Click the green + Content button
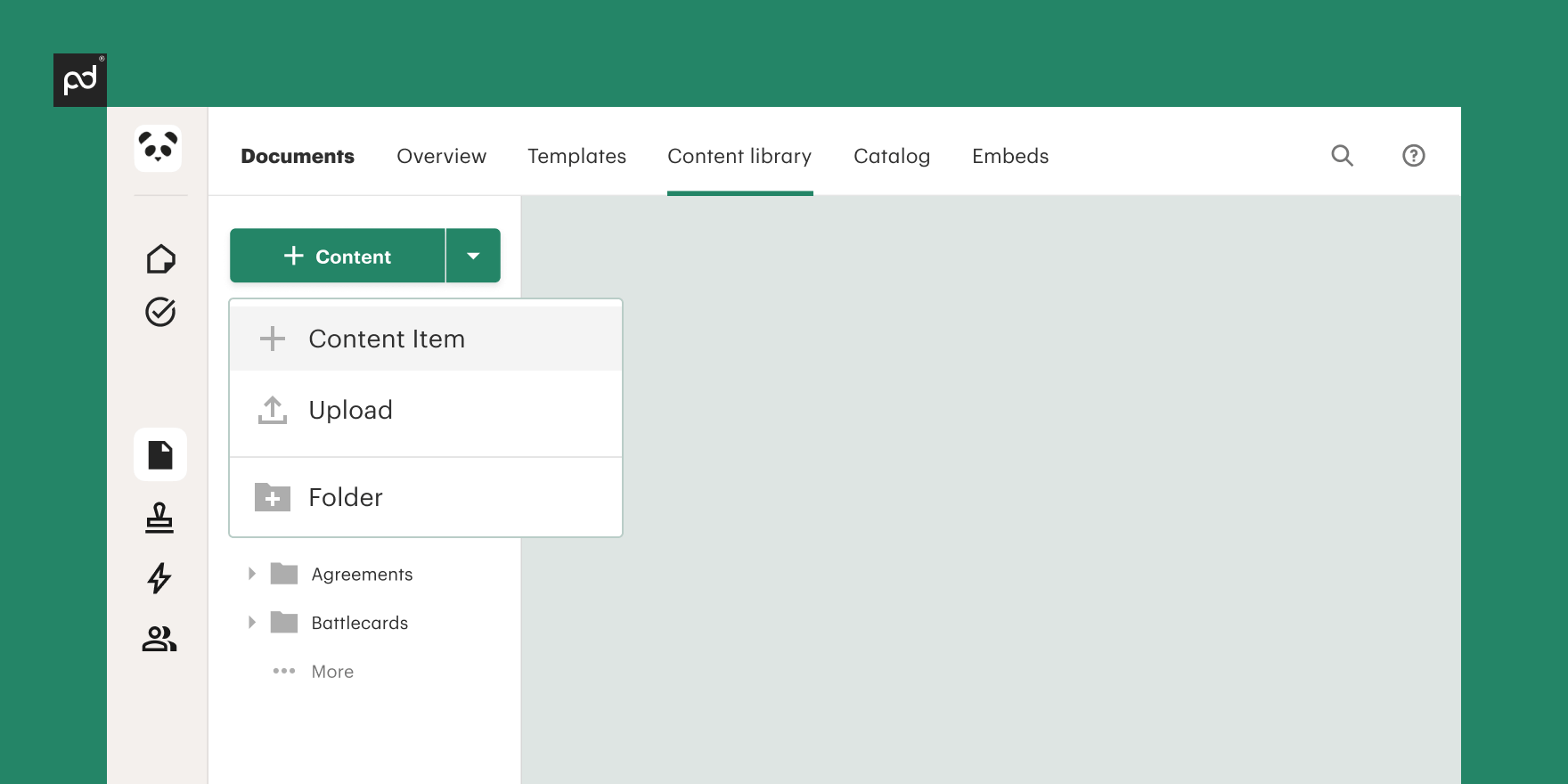 click(338, 257)
